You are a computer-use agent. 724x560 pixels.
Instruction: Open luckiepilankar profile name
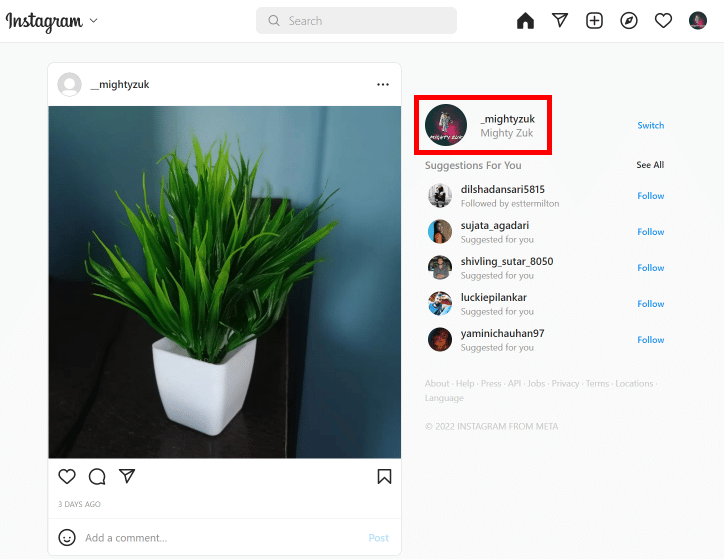coord(494,297)
